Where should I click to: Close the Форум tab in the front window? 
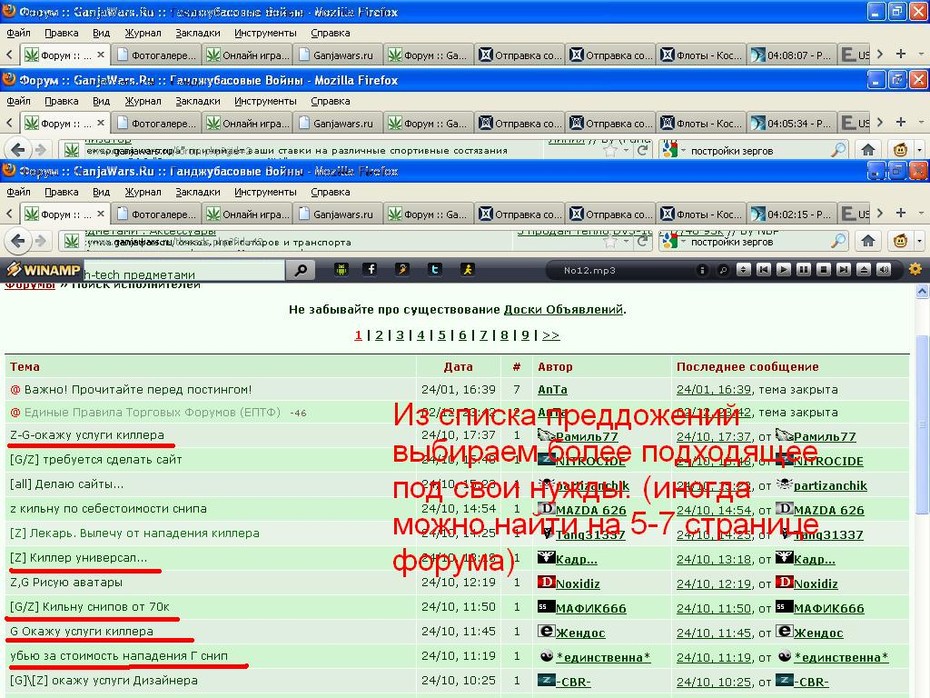tap(100, 213)
